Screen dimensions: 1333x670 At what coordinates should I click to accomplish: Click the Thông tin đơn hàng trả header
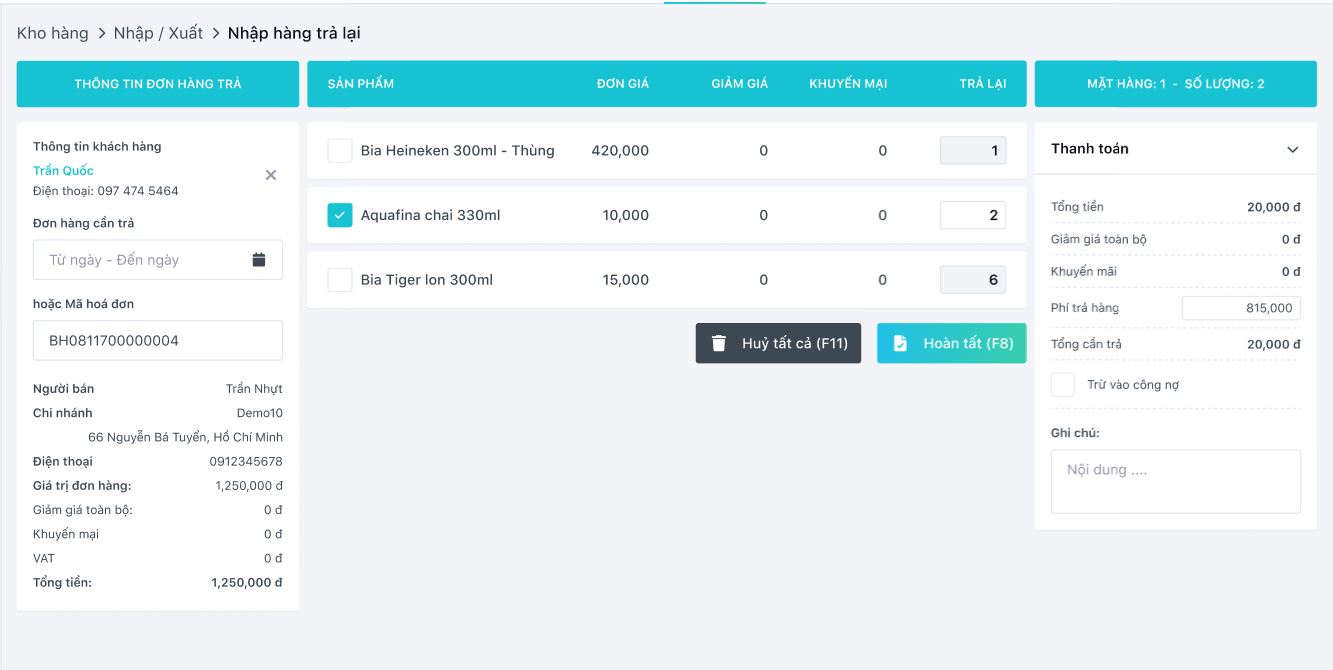point(158,84)
